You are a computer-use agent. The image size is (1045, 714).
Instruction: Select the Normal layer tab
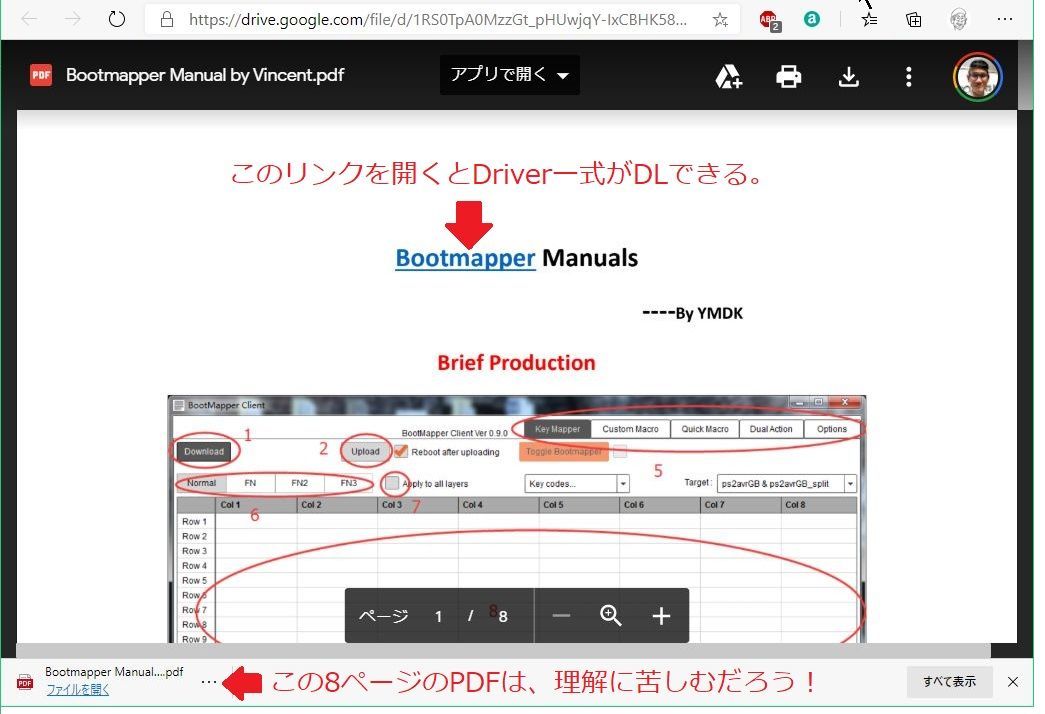[x=201, y=483]
